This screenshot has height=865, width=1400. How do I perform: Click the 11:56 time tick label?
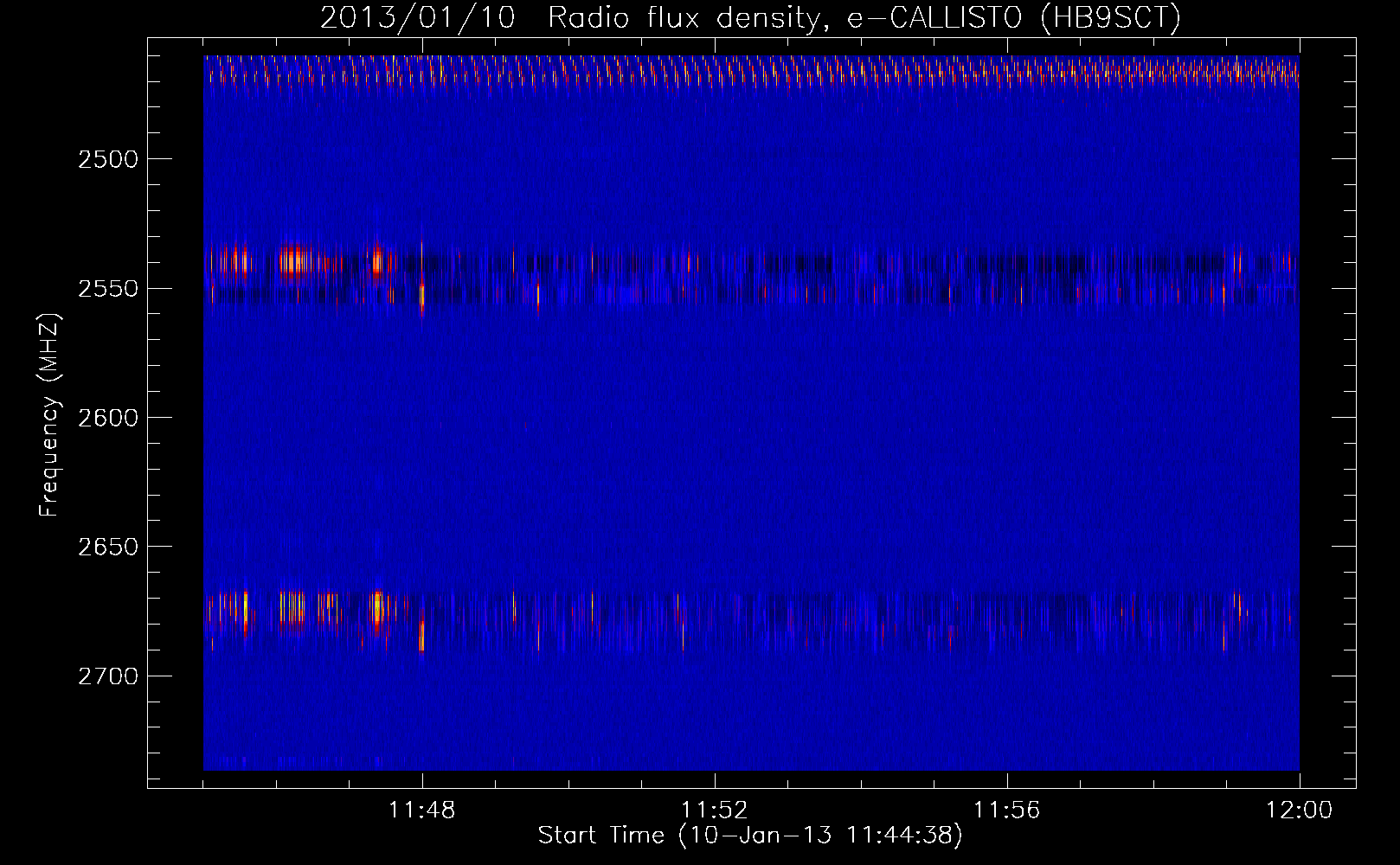(1007, 811)
